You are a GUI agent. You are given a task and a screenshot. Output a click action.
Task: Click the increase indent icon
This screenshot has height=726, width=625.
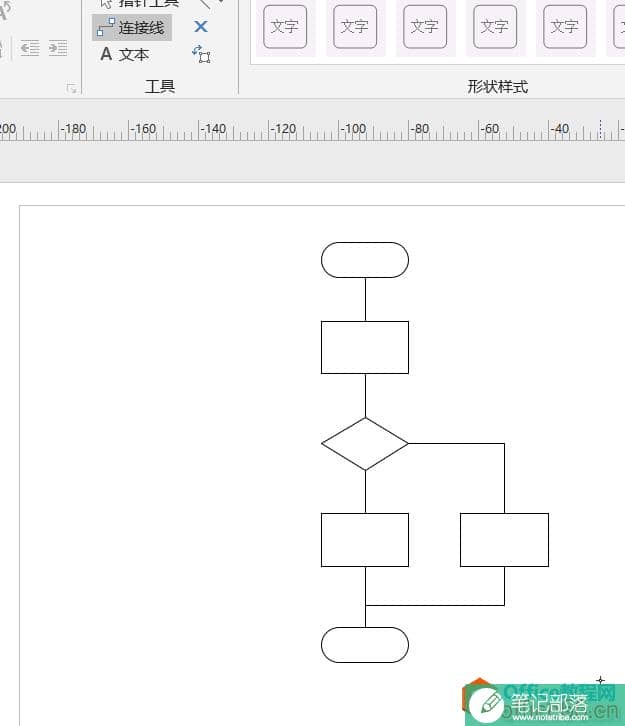point(58,48)
